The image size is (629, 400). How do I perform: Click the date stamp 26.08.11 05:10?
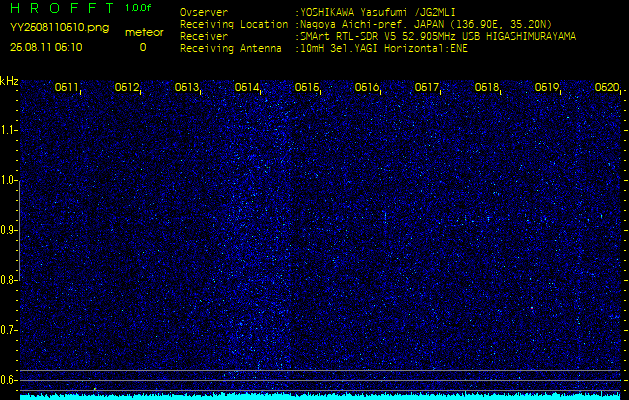(46, 47)
